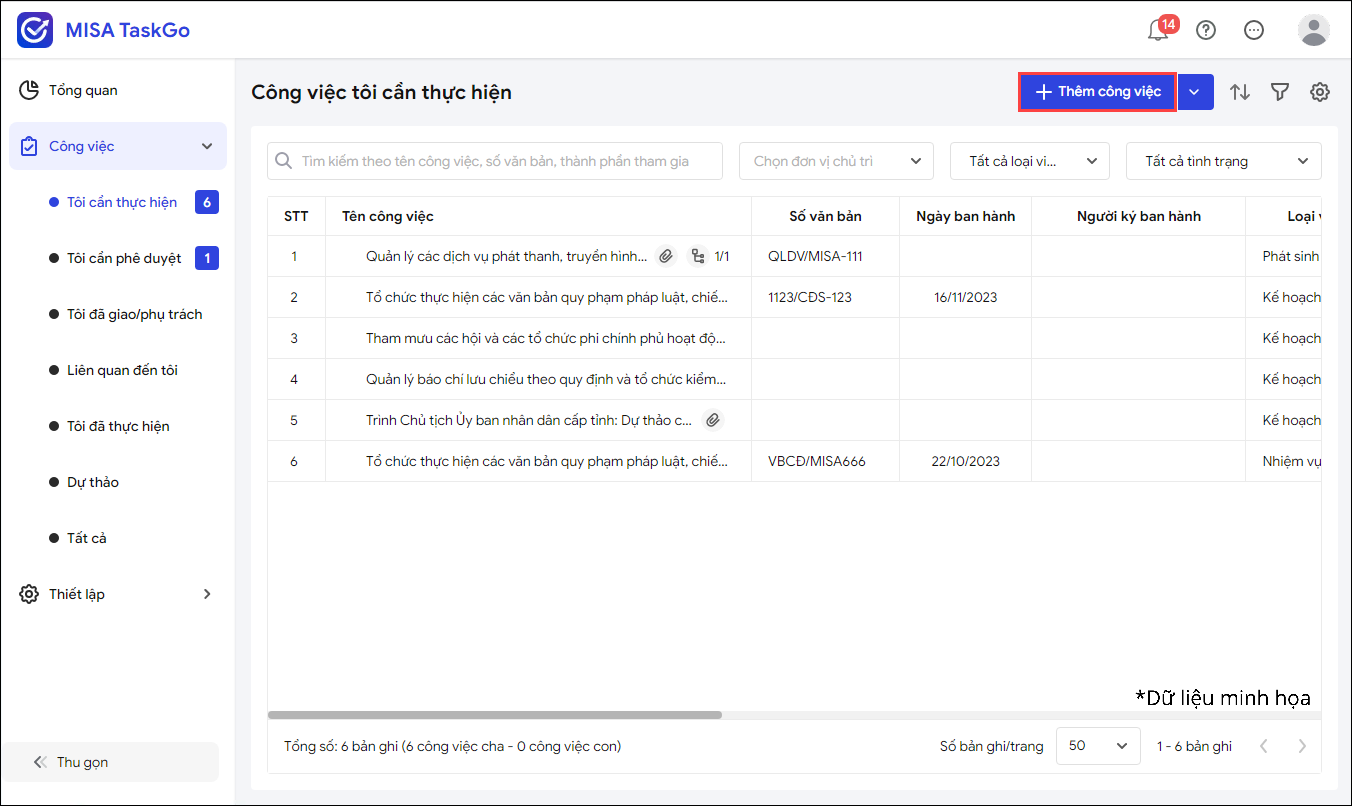Open task Tham mưu các hội và các tổ chức
Viewport: 1352px width, 806px height.
547,338
